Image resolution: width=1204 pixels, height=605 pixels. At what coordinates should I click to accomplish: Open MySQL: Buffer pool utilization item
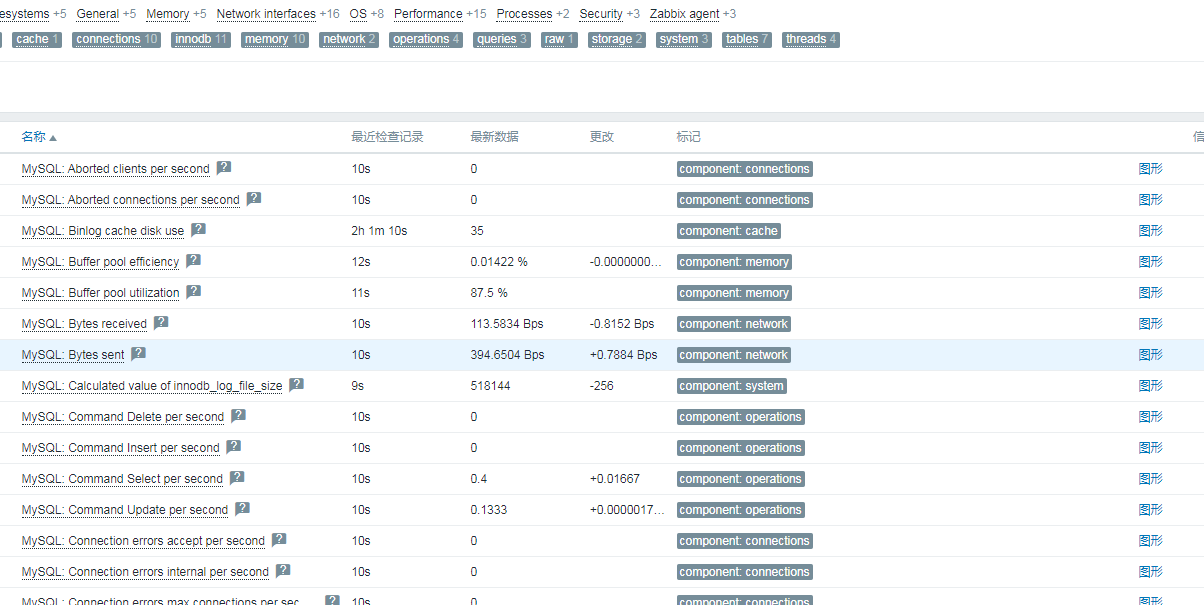click(x=100, y=293)
